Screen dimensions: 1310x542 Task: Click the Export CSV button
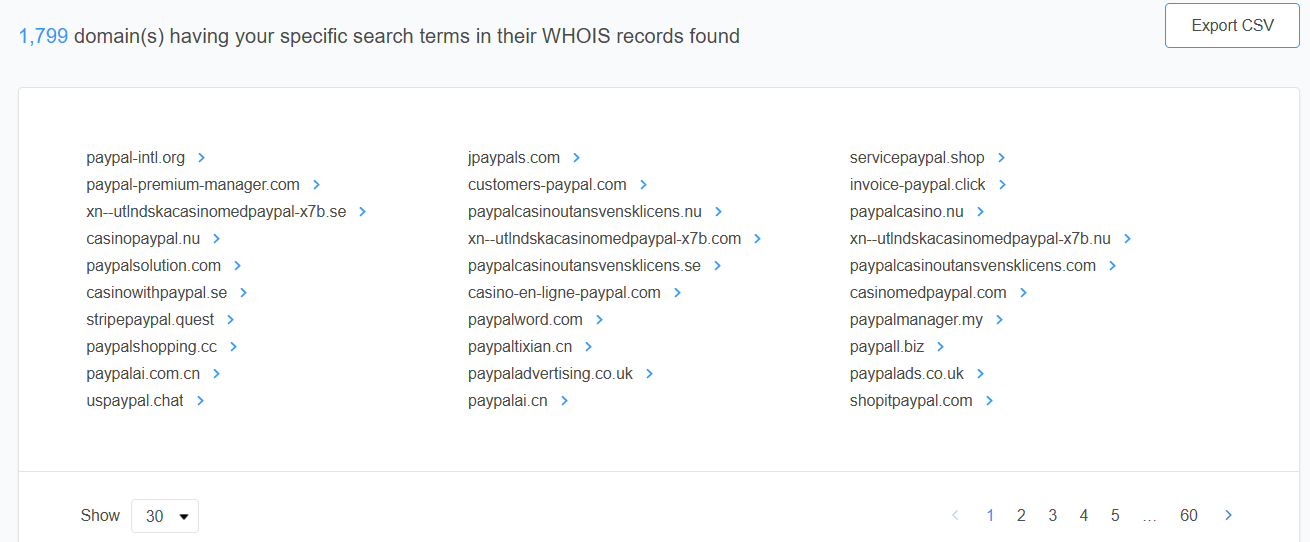coord(1232,26)
